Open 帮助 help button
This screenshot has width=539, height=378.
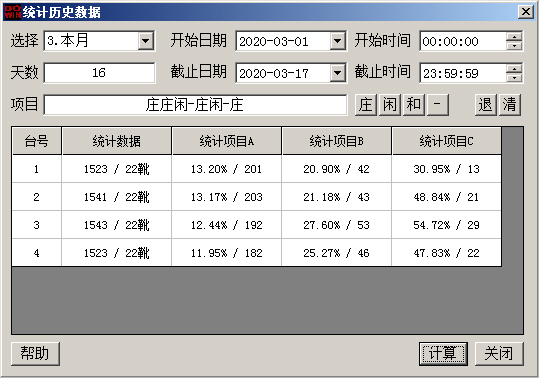[x=35, y=353]
